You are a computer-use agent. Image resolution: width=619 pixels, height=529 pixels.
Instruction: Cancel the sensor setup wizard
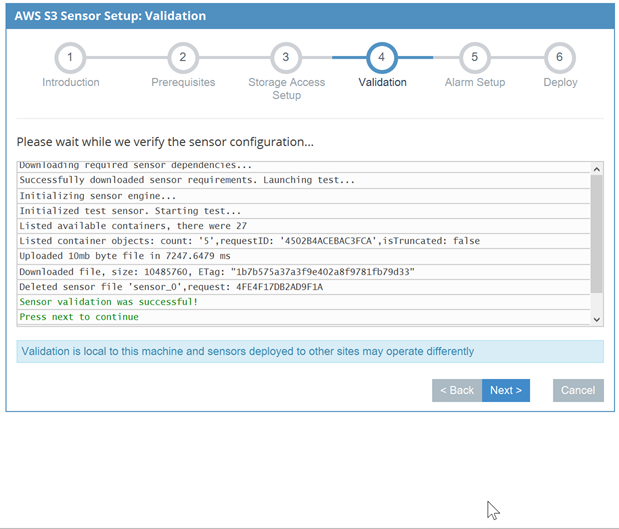578,390
